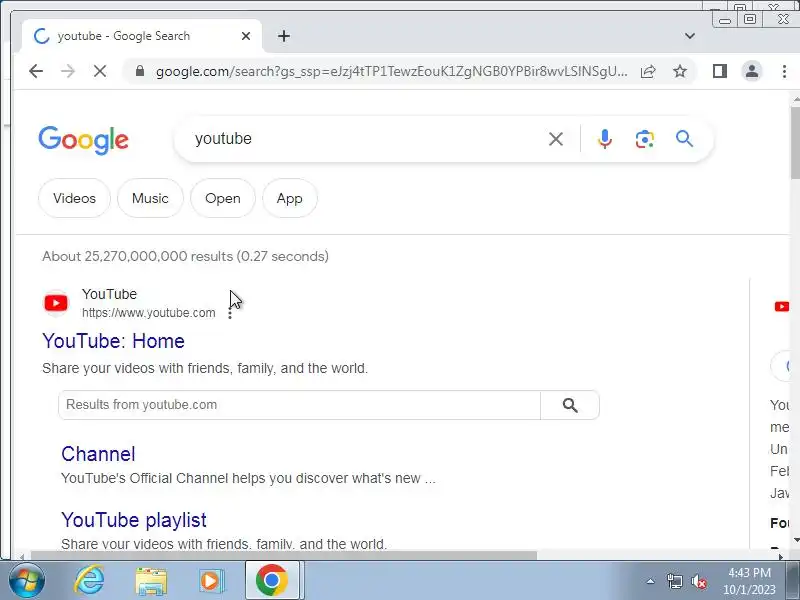
Task: Clear the youtube search query
Action: [x=556, y=139]
